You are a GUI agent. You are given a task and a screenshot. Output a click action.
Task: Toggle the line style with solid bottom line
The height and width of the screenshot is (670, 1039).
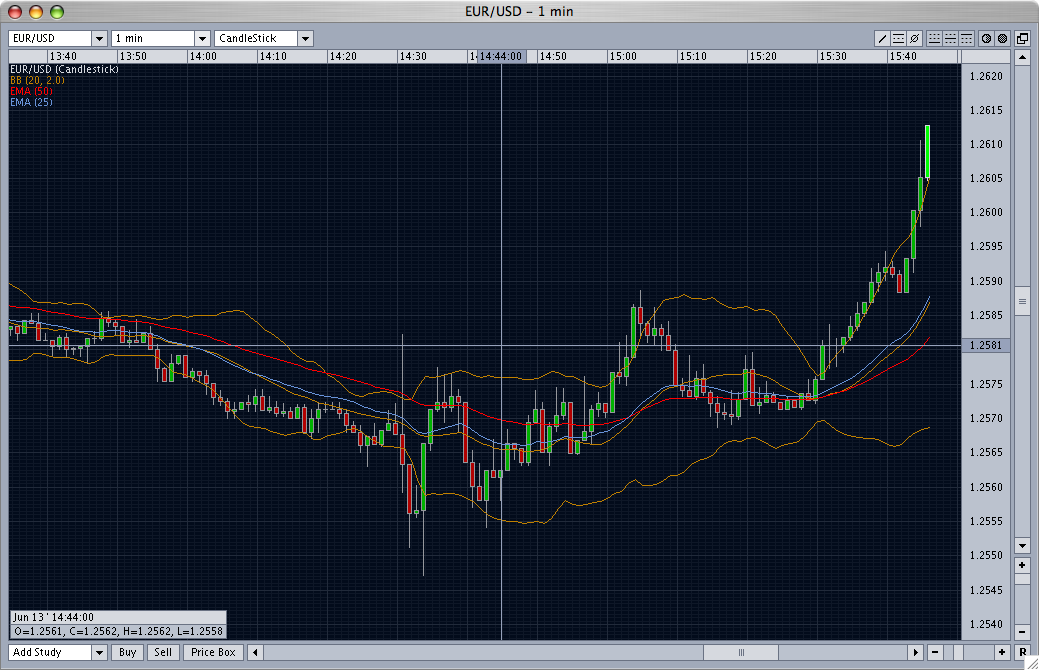935,39
